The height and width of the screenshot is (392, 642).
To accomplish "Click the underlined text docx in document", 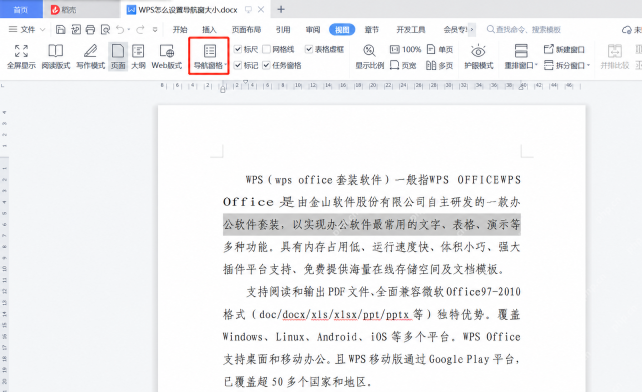I will tap(294, 315).
